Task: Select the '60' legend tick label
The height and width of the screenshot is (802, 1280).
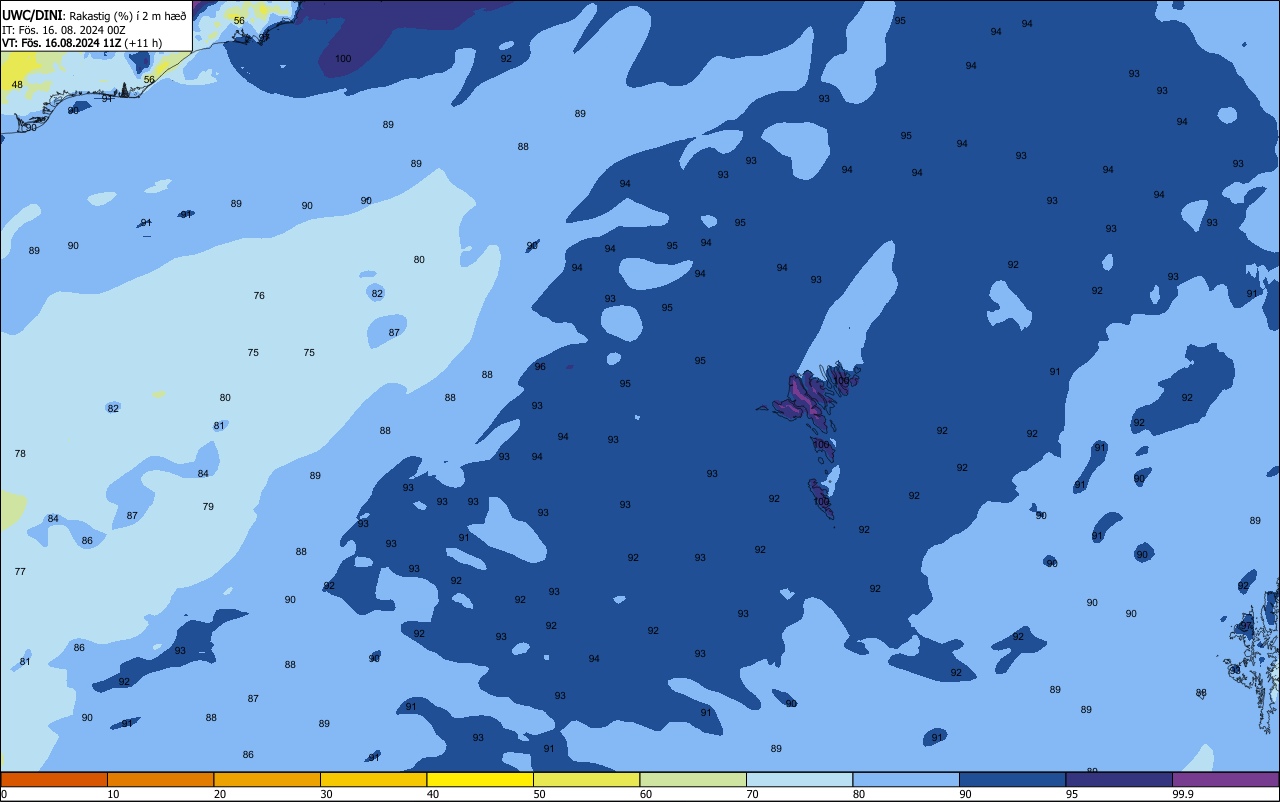Action: [646, 794]
